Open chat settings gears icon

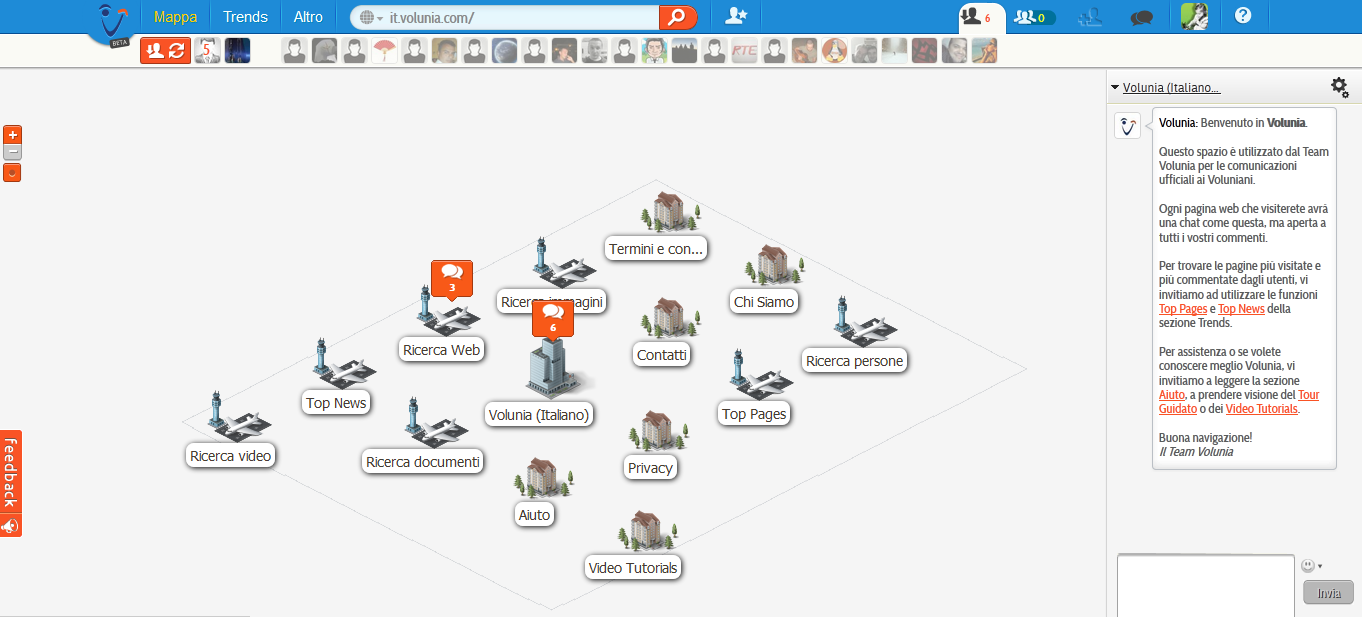(1340, 88)
